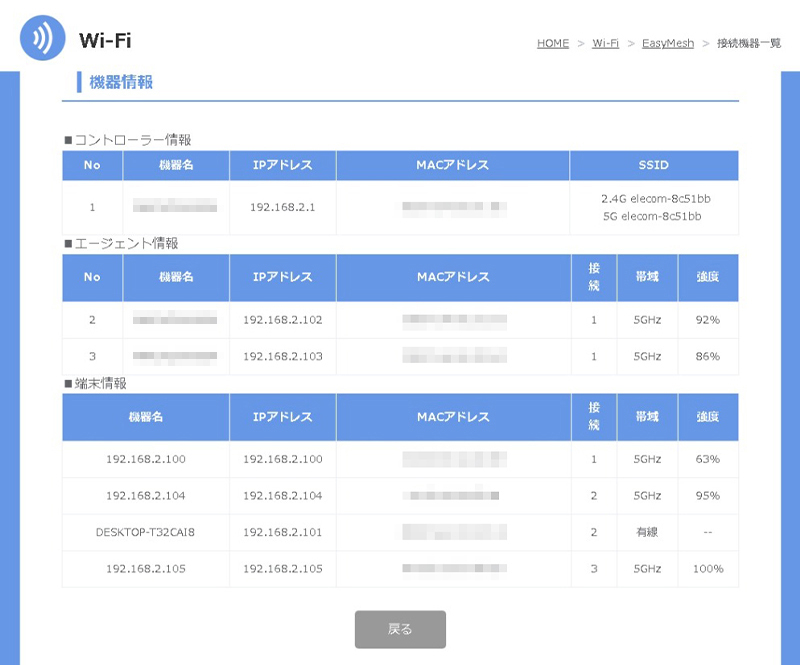Click the 5G elecom-8c51bb SSID entry
The height and width of the screenshot is (665, 800).
pos(654,216)
